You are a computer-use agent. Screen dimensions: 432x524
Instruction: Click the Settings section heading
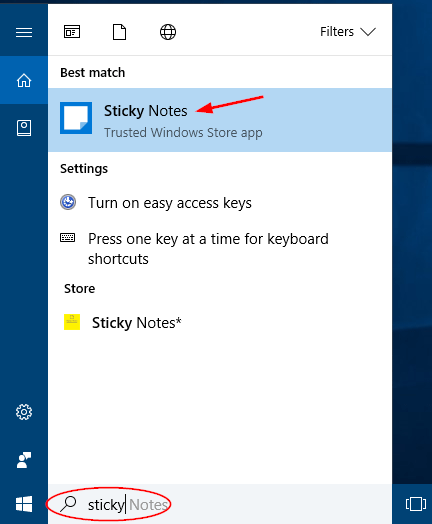[x=84, y=169]
